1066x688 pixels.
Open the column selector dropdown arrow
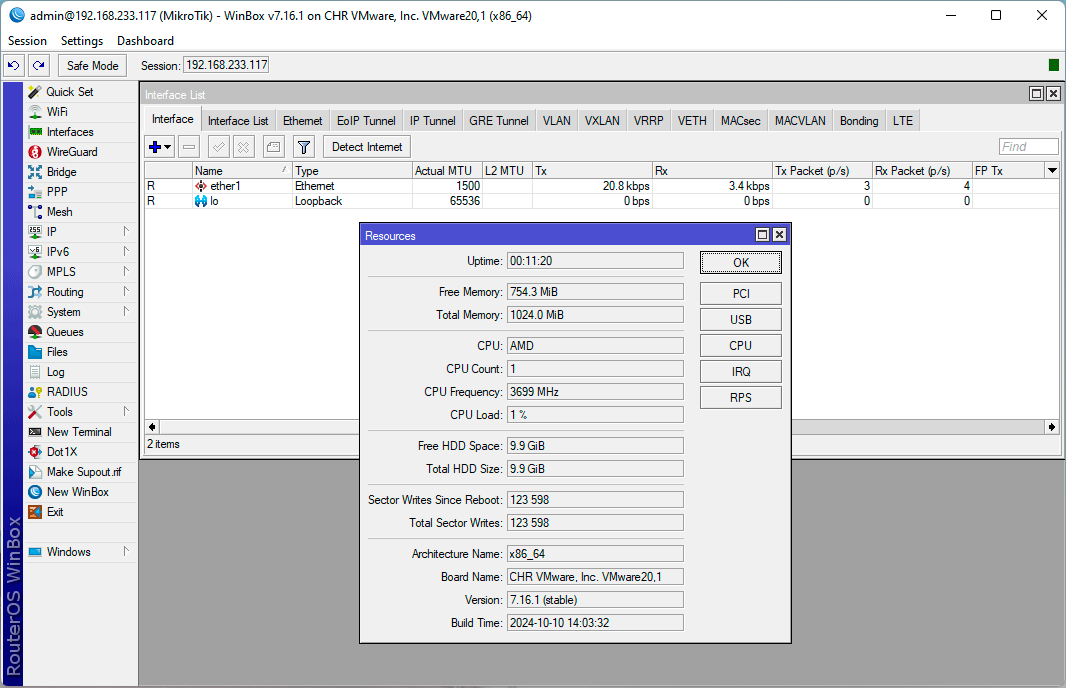pos(1051,171)
